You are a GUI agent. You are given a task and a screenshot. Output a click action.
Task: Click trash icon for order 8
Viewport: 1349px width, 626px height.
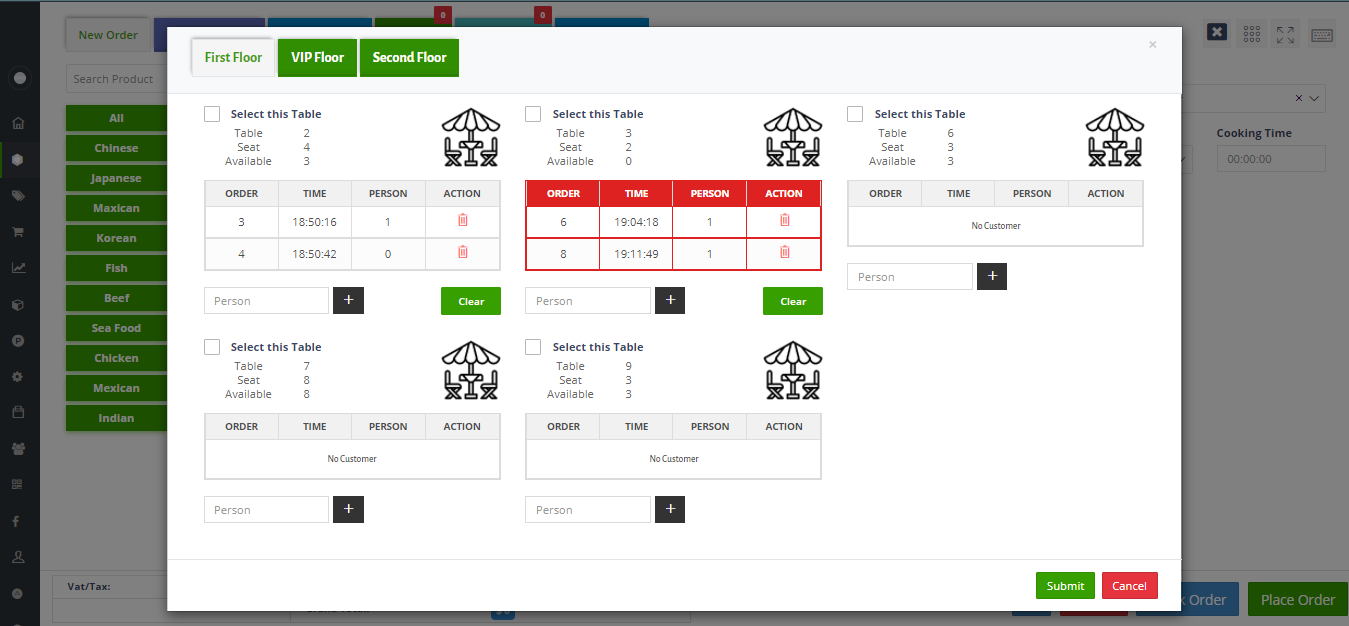pos(784,253)
